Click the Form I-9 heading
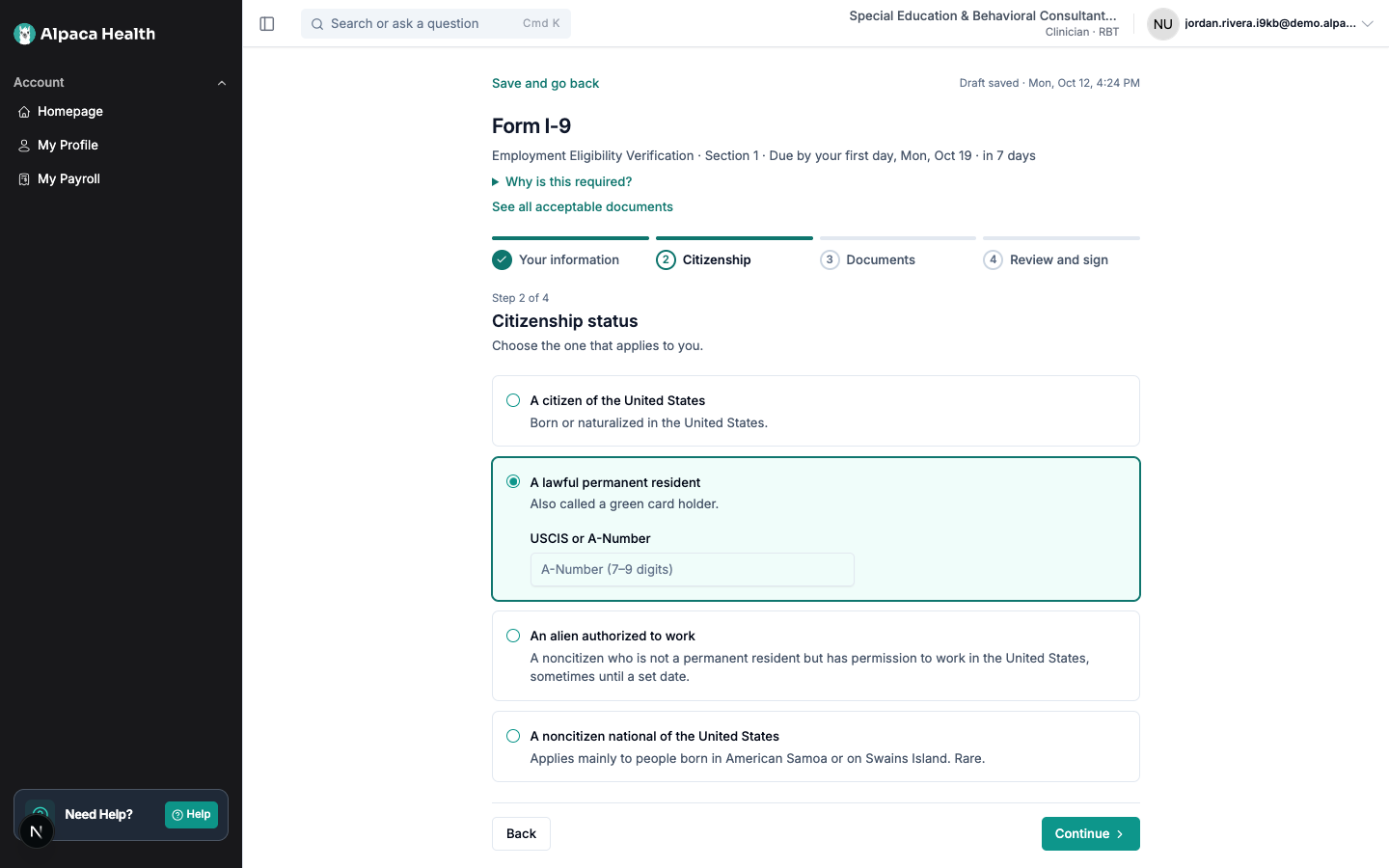 tap(531, 126)
